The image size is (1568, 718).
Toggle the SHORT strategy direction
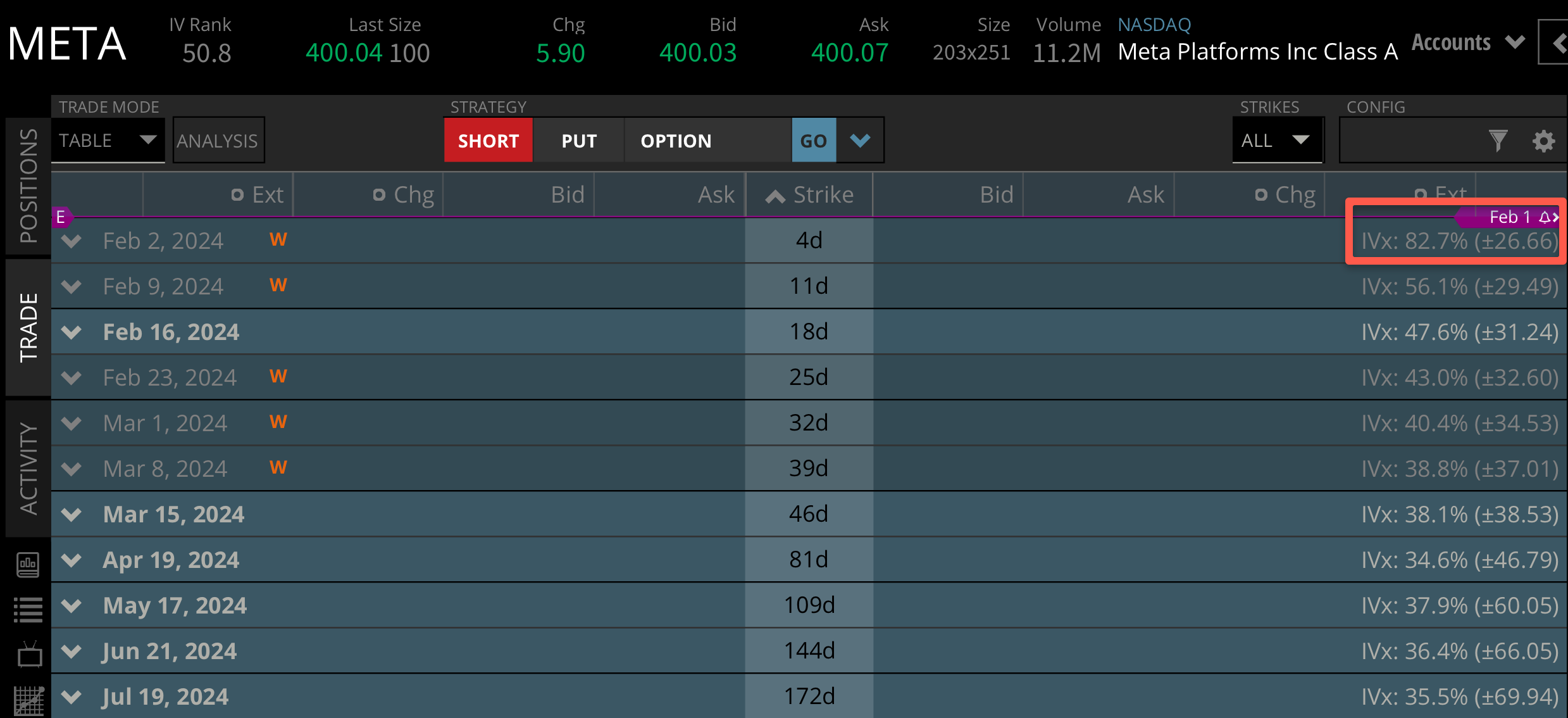coord(488,141)
